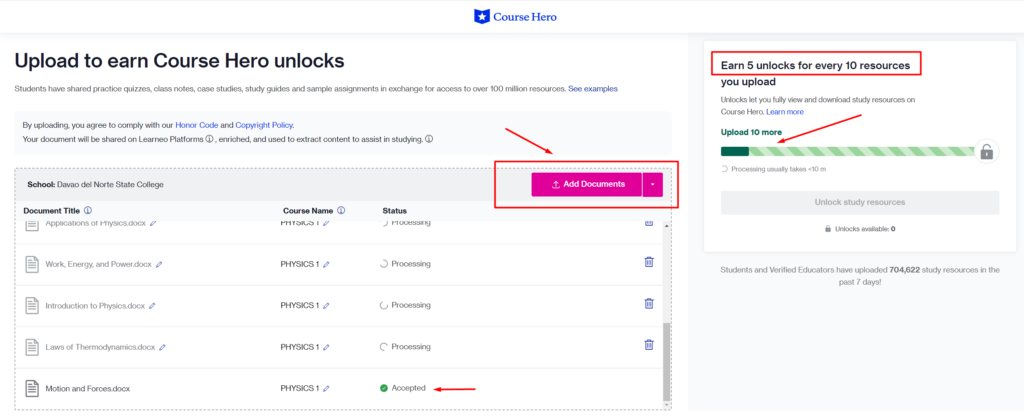Click Processing status of Laws of Thermodynamics

coord(405,347)
